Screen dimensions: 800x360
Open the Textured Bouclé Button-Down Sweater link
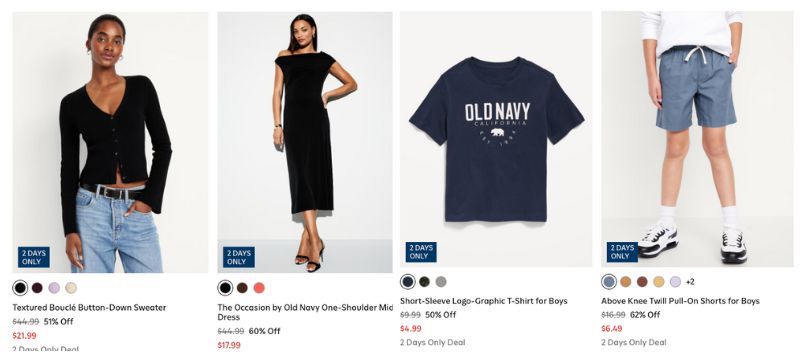coord(89,307)
